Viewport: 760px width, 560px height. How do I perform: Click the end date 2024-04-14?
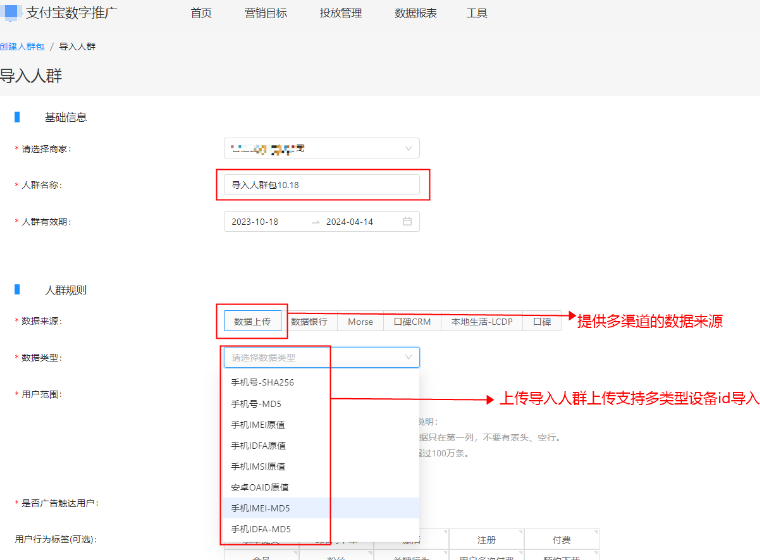[x=349, y=222]
